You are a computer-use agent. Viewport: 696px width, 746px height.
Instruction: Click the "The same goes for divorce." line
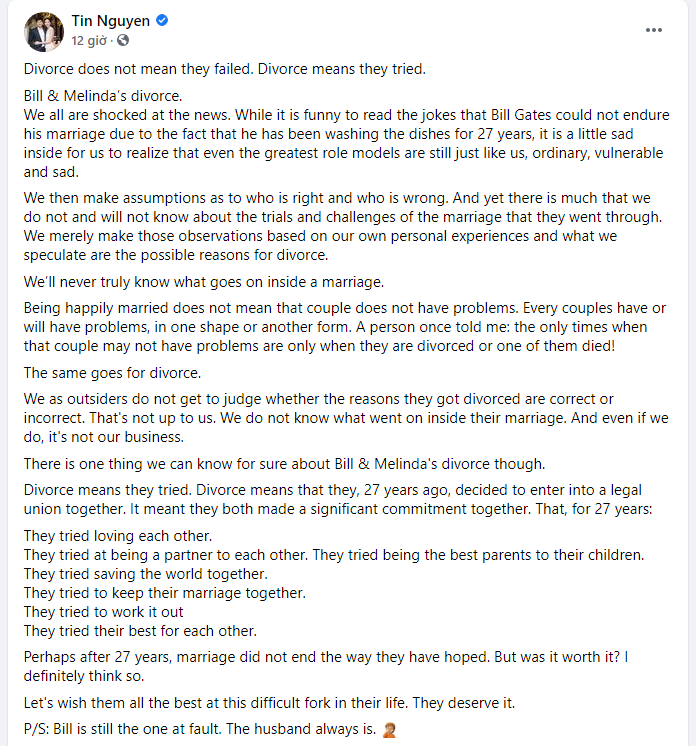[112, 373]
